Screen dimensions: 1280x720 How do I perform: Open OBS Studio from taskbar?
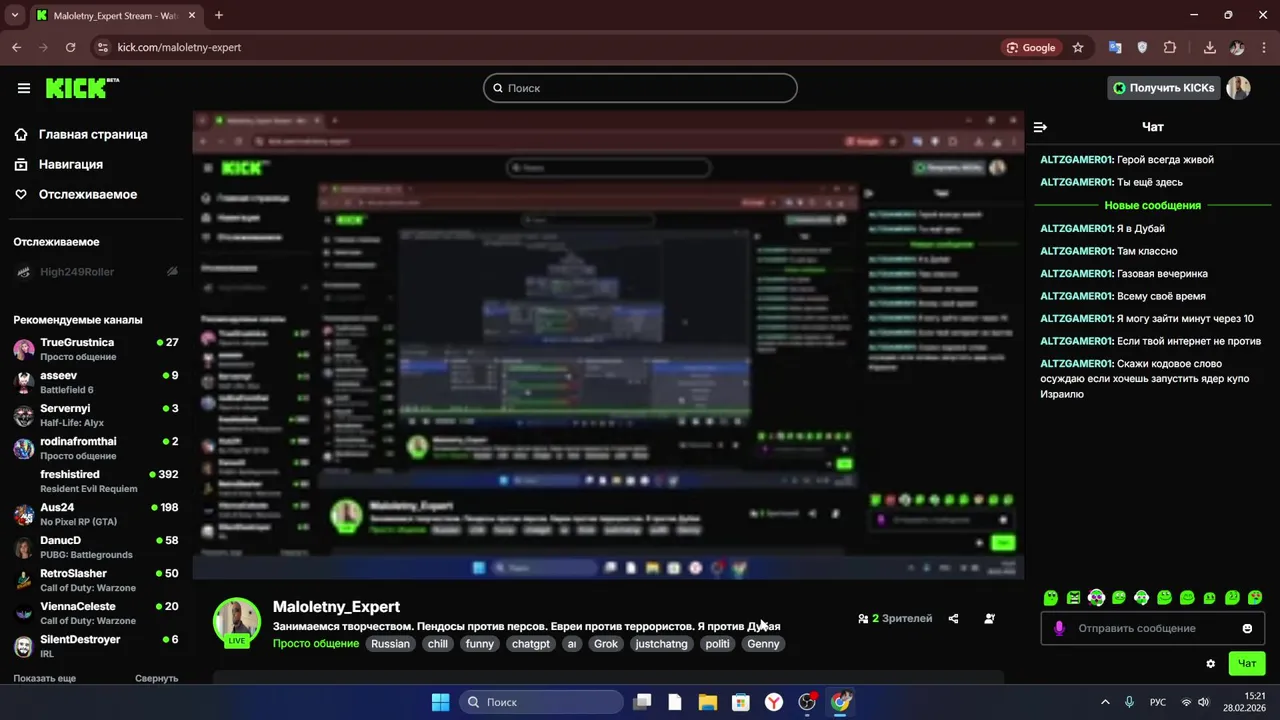pos(807,702)
